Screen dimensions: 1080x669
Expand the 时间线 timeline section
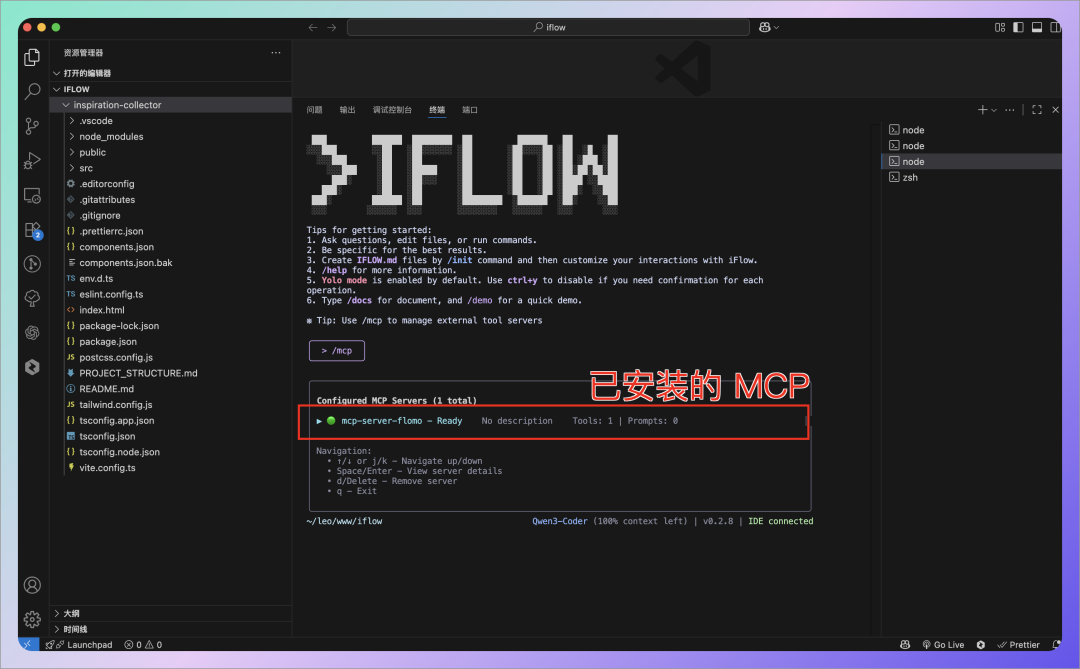coord(171,629)
